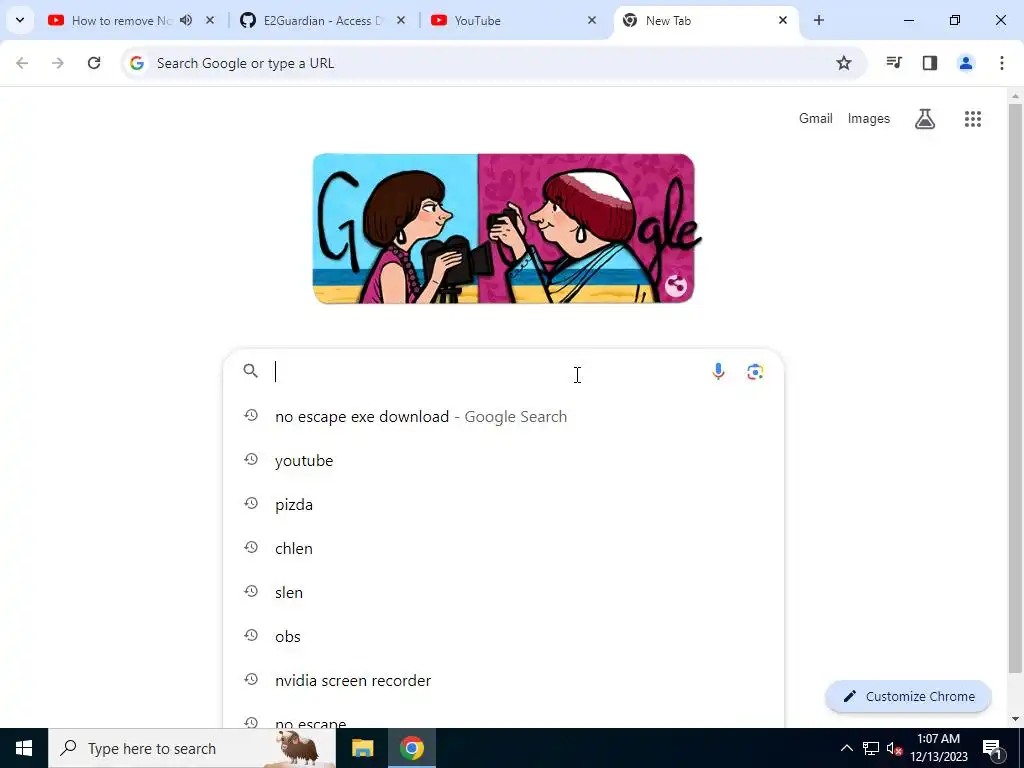Close the How to remove tab
This screenshot has height=768, width=1024.
click(x=210, y=20)
